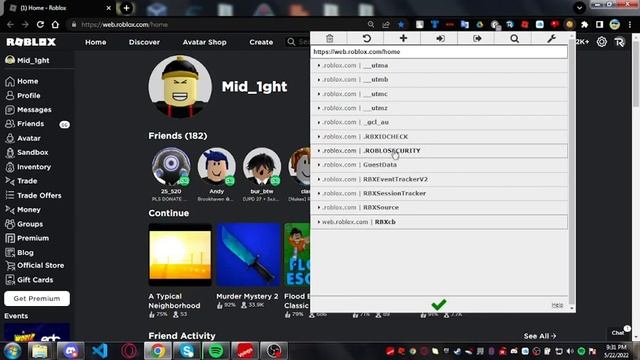The image size is (640, 360).
Task: Expand the _gcl_au cookie row
Action: coord(439,122)
